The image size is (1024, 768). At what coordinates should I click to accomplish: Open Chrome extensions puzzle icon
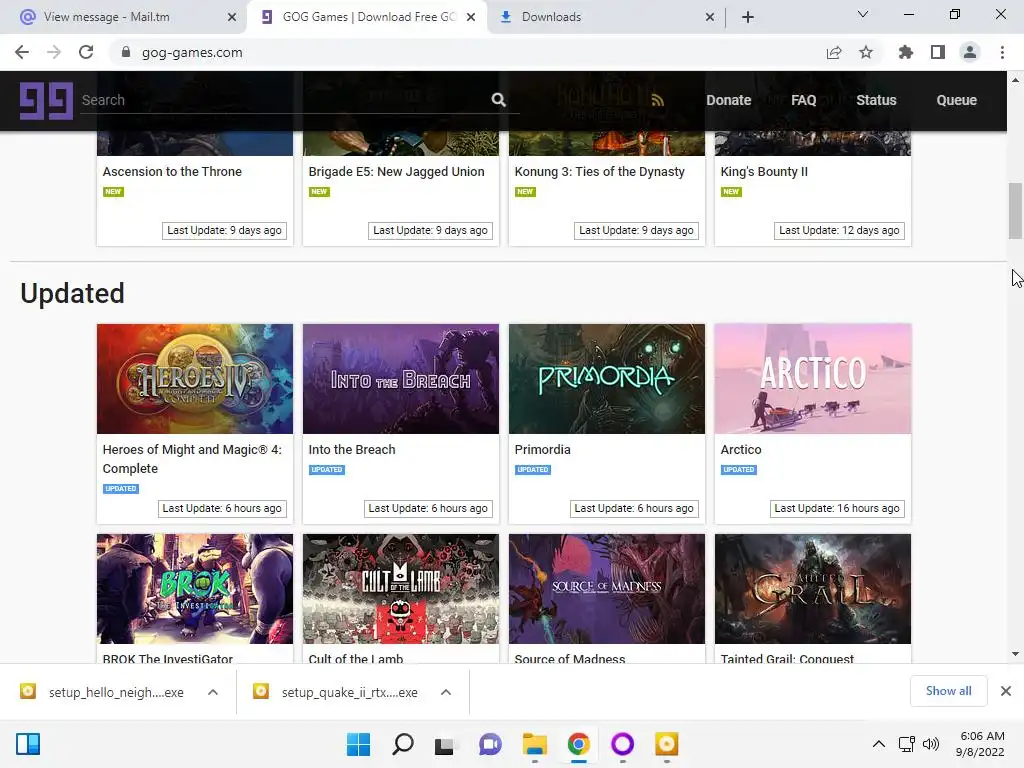coord(906,52)
